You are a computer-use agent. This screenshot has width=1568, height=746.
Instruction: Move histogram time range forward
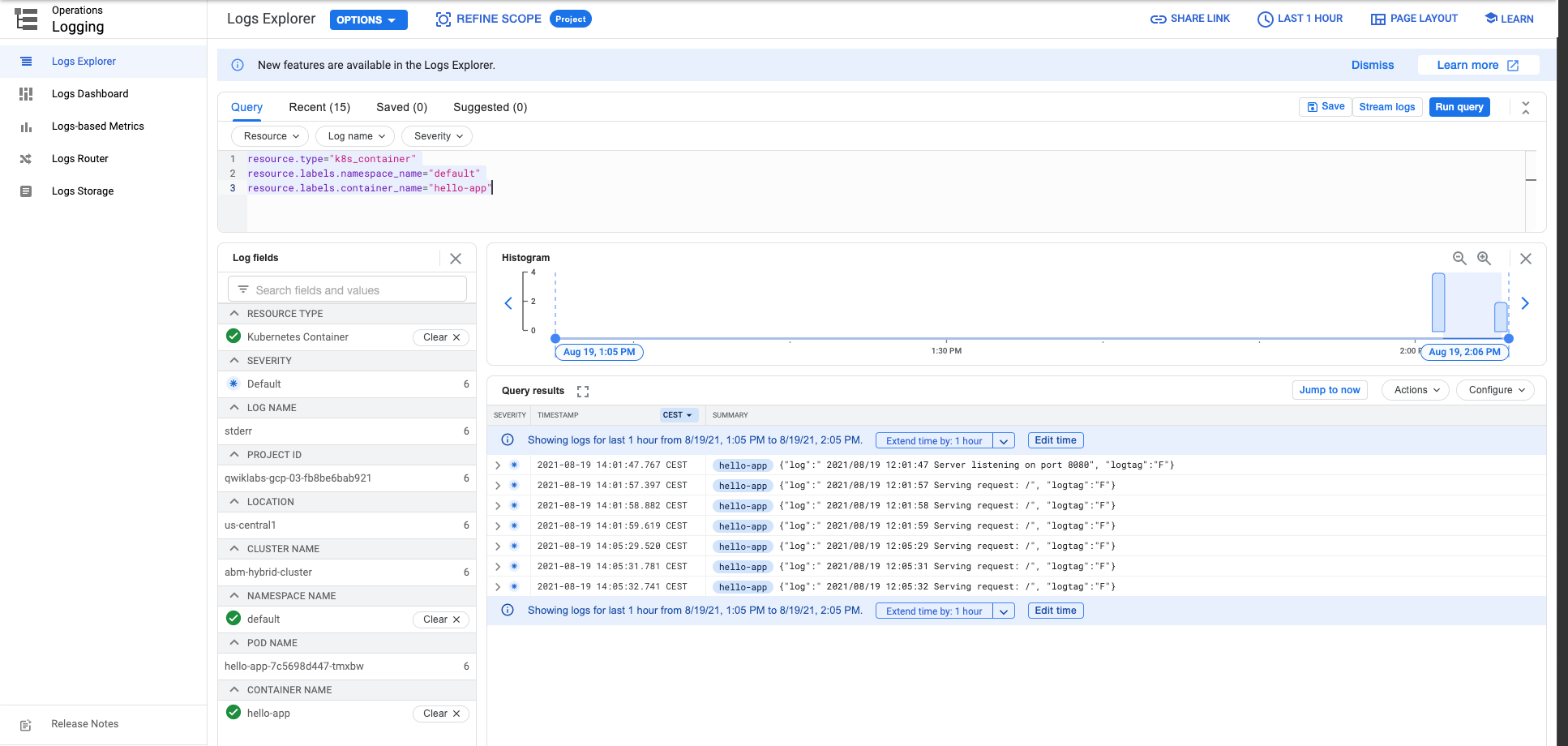1525,303
